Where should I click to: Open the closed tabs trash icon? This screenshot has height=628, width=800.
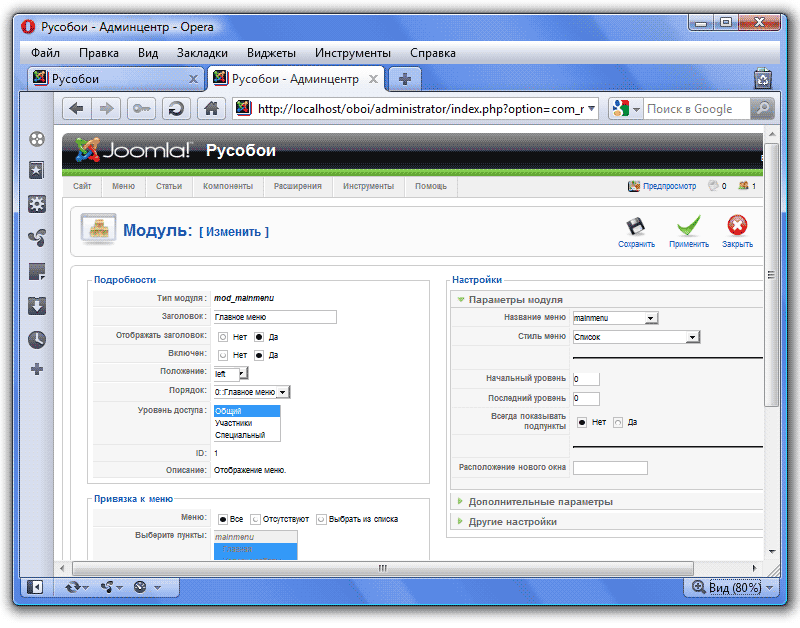[x=762, y=78]
